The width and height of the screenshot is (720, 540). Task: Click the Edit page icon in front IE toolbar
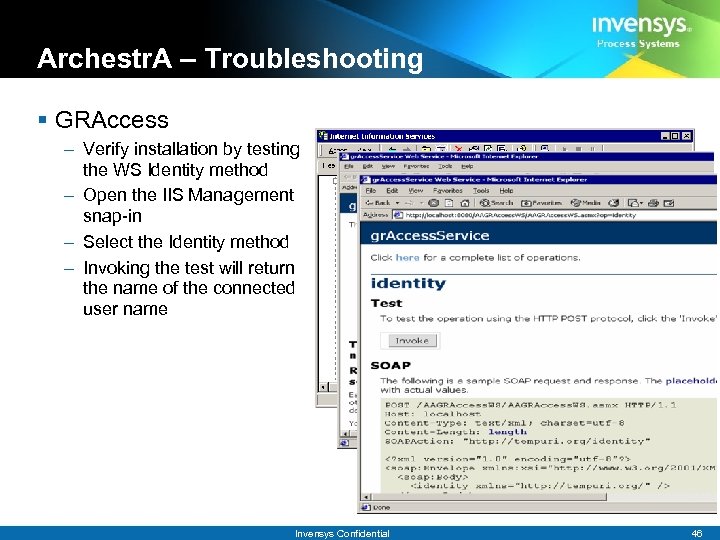pos(669,202)
